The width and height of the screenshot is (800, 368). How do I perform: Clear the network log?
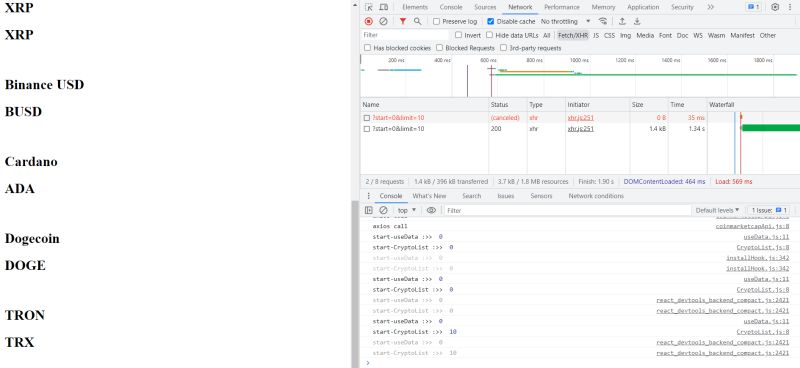(x=383, y=21)
